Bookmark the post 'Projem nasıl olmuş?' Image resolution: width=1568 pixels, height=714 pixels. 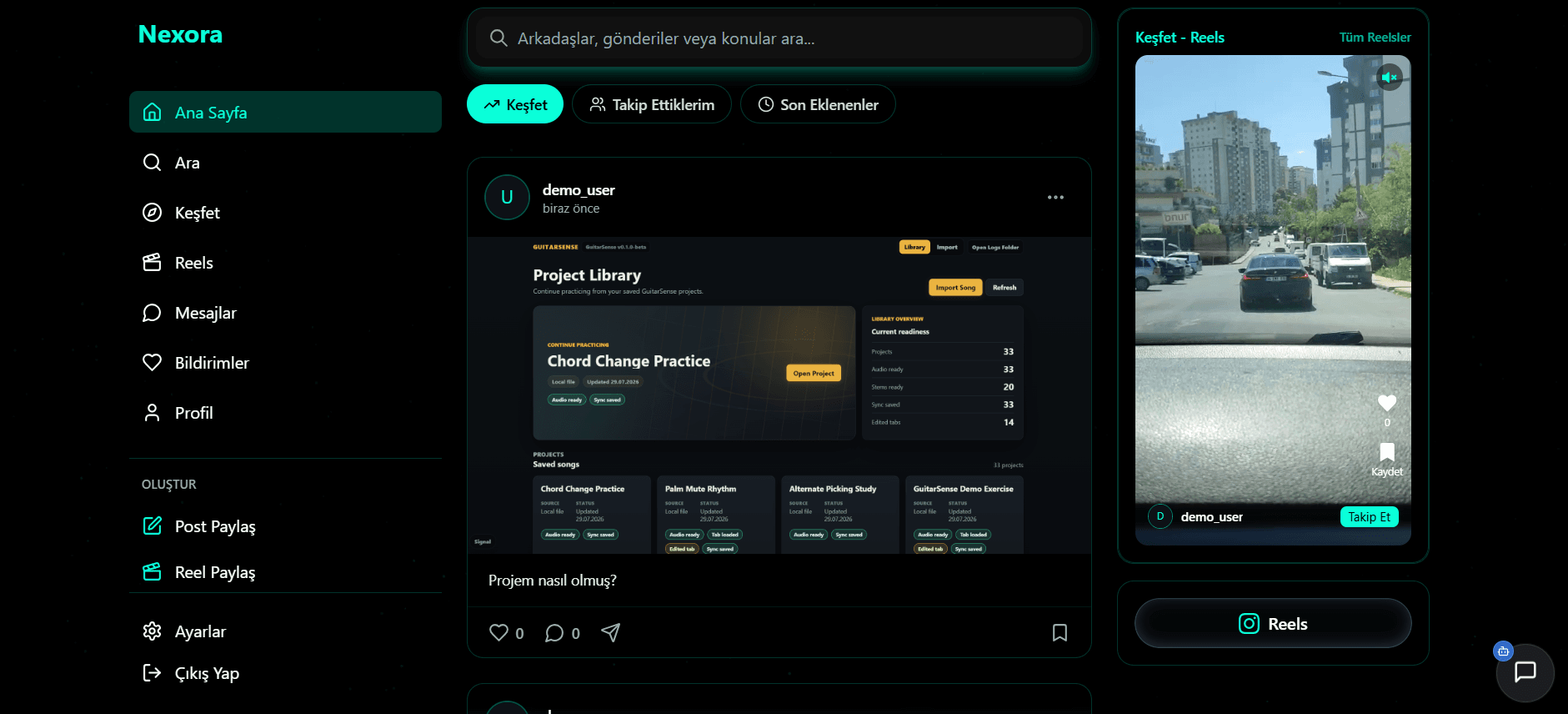coord(1060,632)
